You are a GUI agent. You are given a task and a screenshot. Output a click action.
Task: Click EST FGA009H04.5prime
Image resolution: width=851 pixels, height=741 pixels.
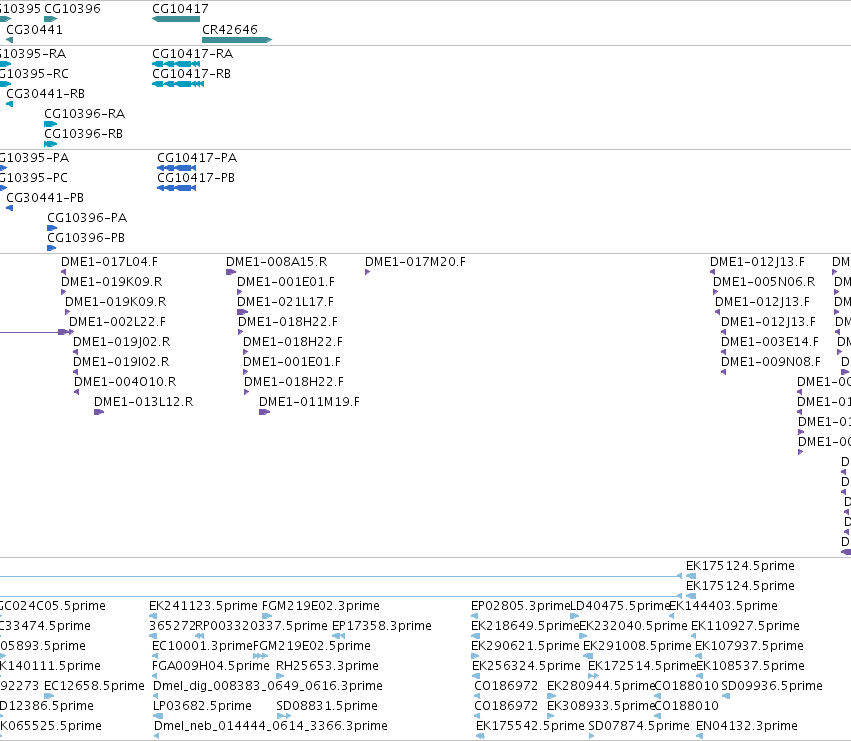pos(211,666)
